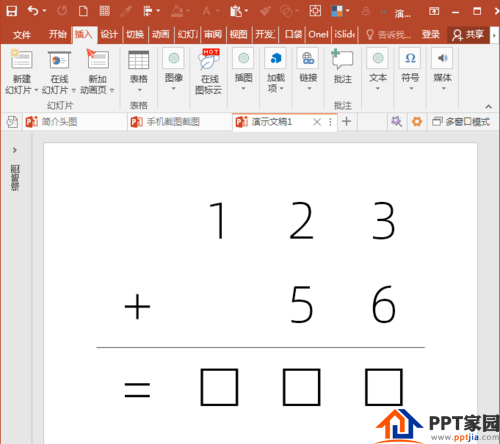Collapse the ribbon with the caret arrow

point(488,106)
